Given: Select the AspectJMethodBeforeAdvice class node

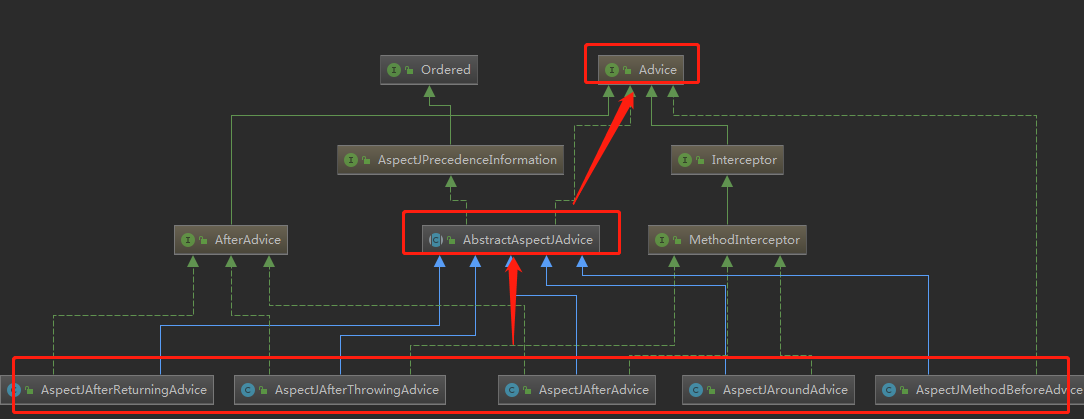Looking at the screenshot, I should (980, 390).
